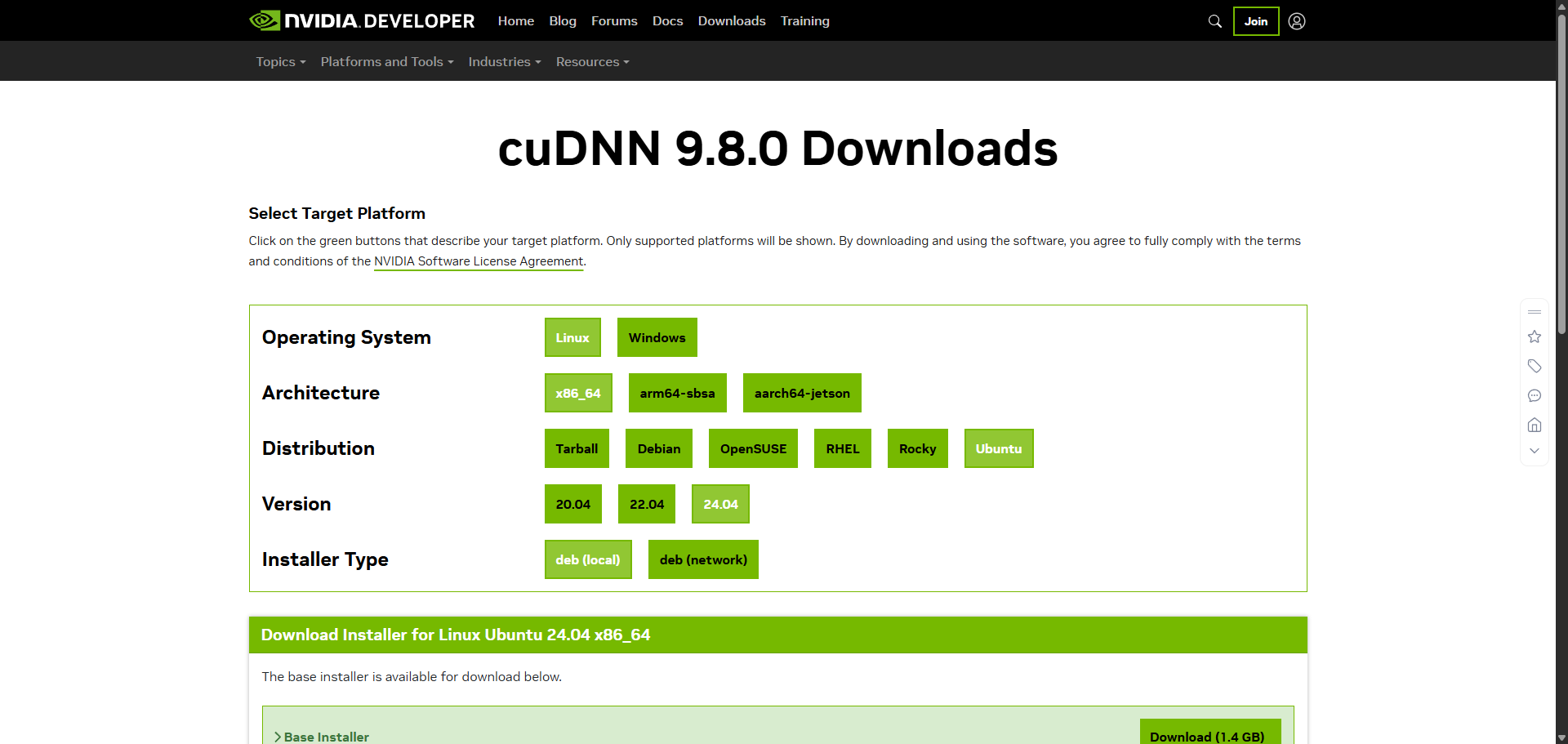The image size is (1568, 744).
Task: Expand the Base Installer section
Action: point(322,737)
